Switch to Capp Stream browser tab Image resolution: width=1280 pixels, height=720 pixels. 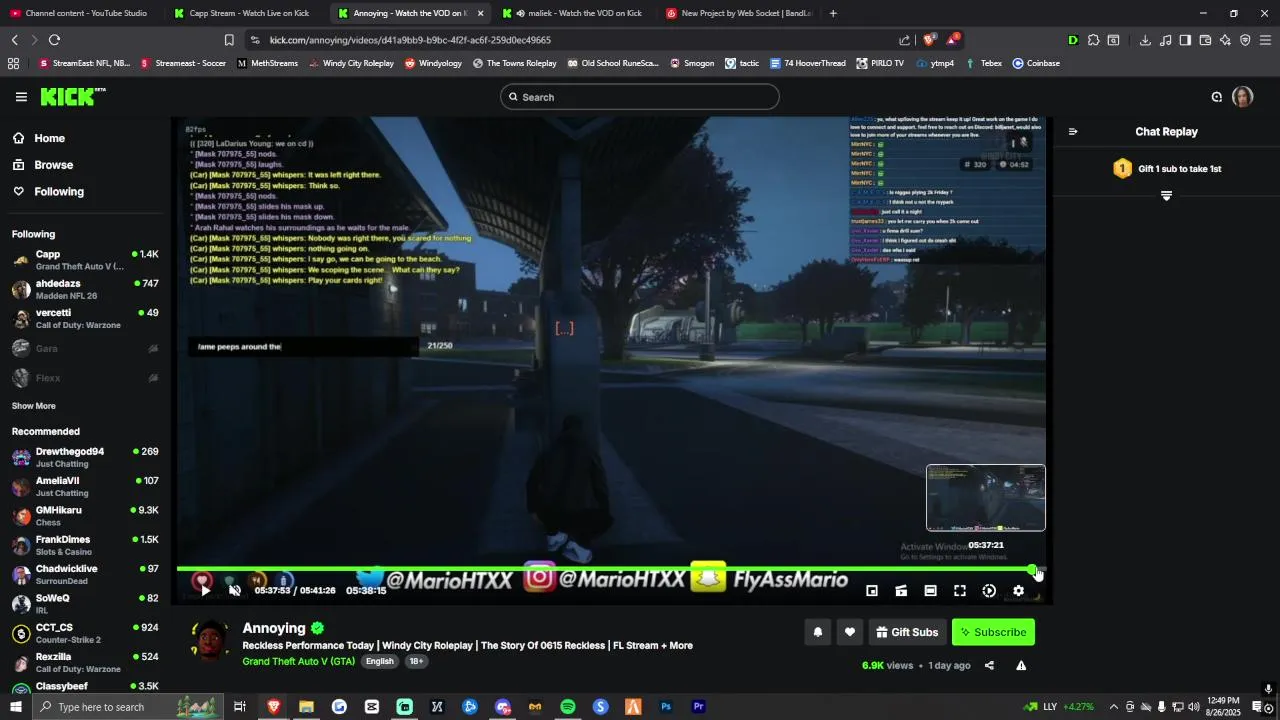coord(245,13)
